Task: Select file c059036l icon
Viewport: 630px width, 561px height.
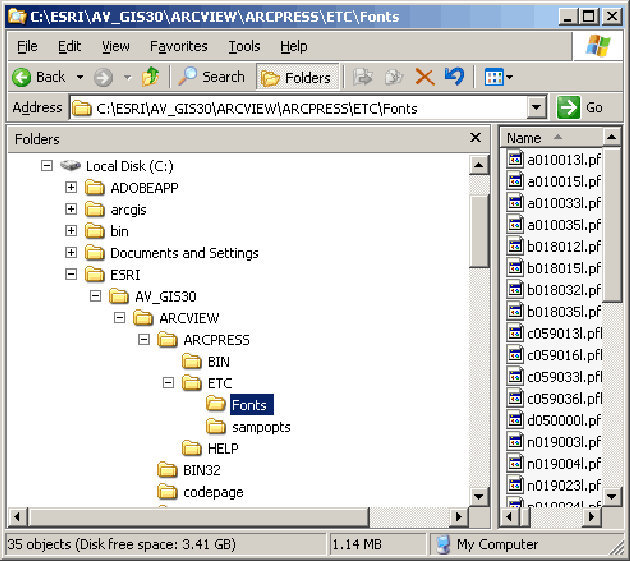Action: tap(515, 398)
